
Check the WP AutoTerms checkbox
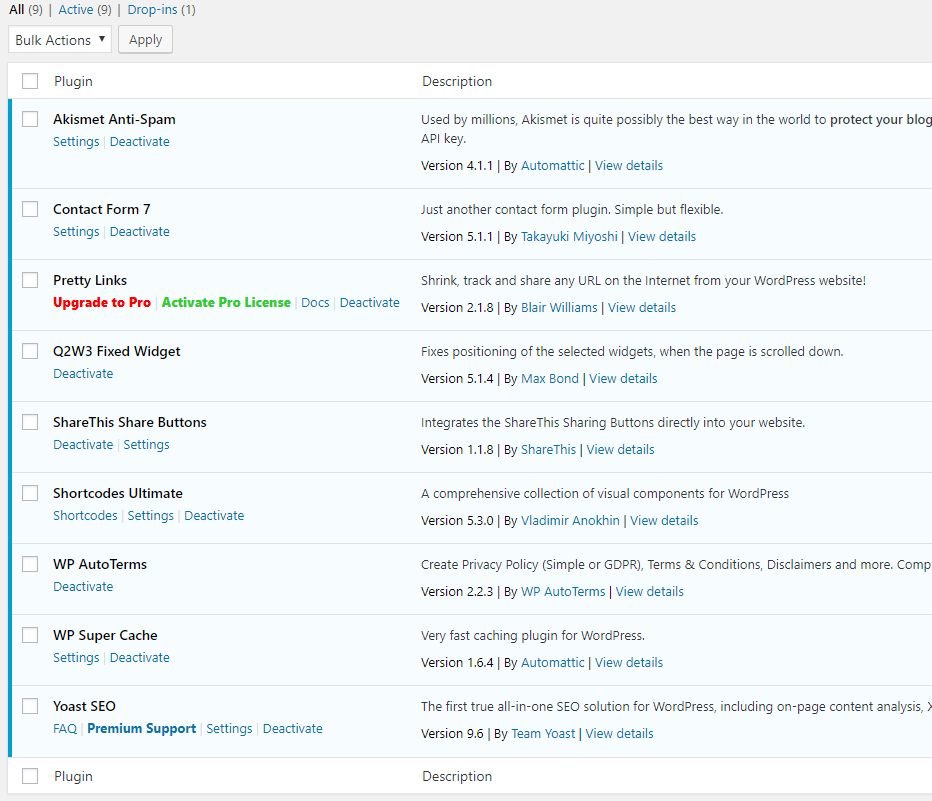[30, 564]
